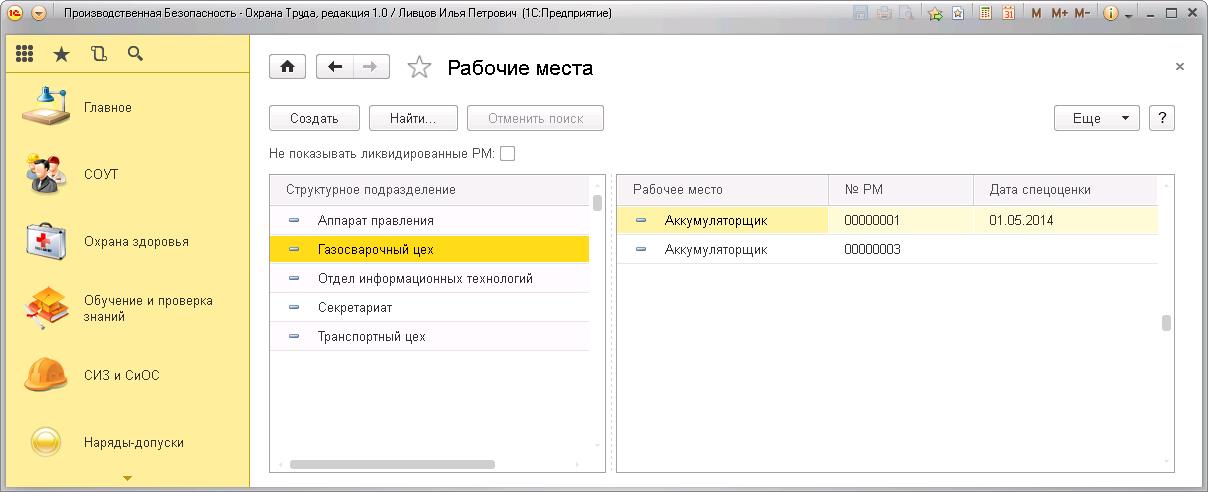The width and height of the screenshot is (1208, 492).
Task: Sort by the Дата спецоценки column header
Action: [1040, 190]
